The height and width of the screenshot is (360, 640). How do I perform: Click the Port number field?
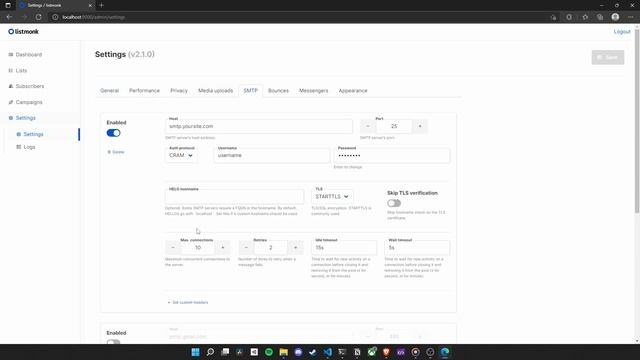tap(394, 126)
